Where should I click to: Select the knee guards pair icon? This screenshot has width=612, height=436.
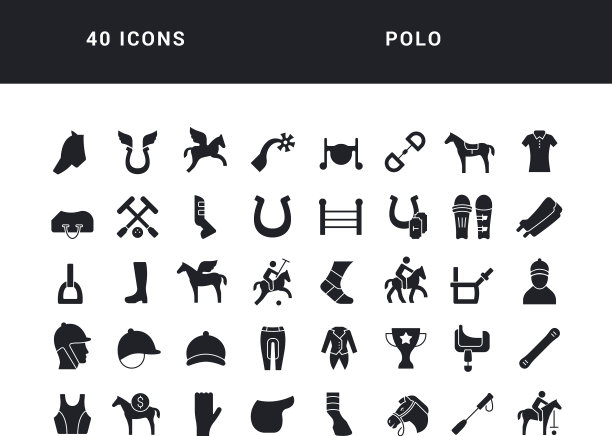(472, 217)
